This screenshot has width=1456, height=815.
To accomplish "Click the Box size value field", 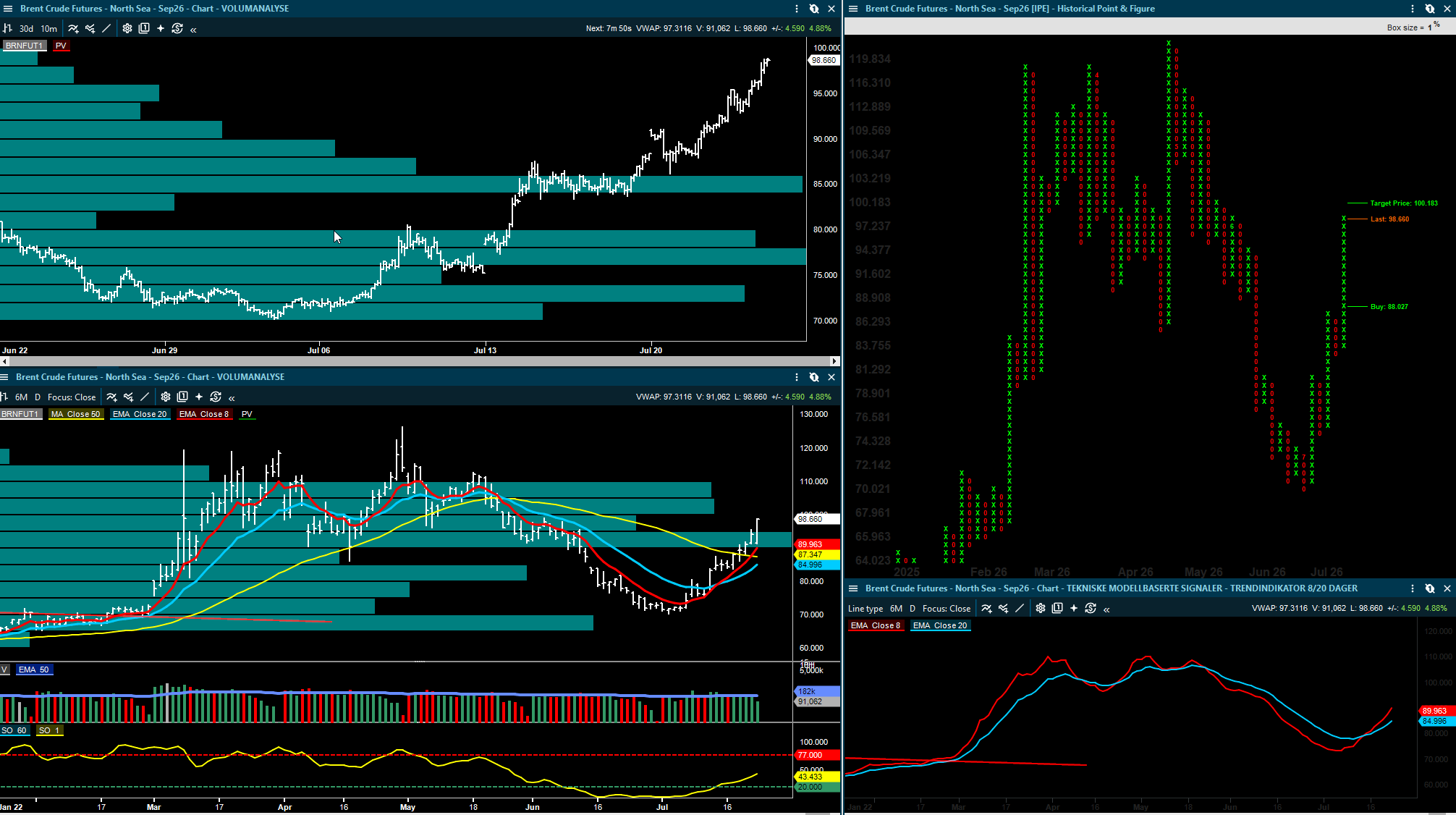I will pos(1430,28).
